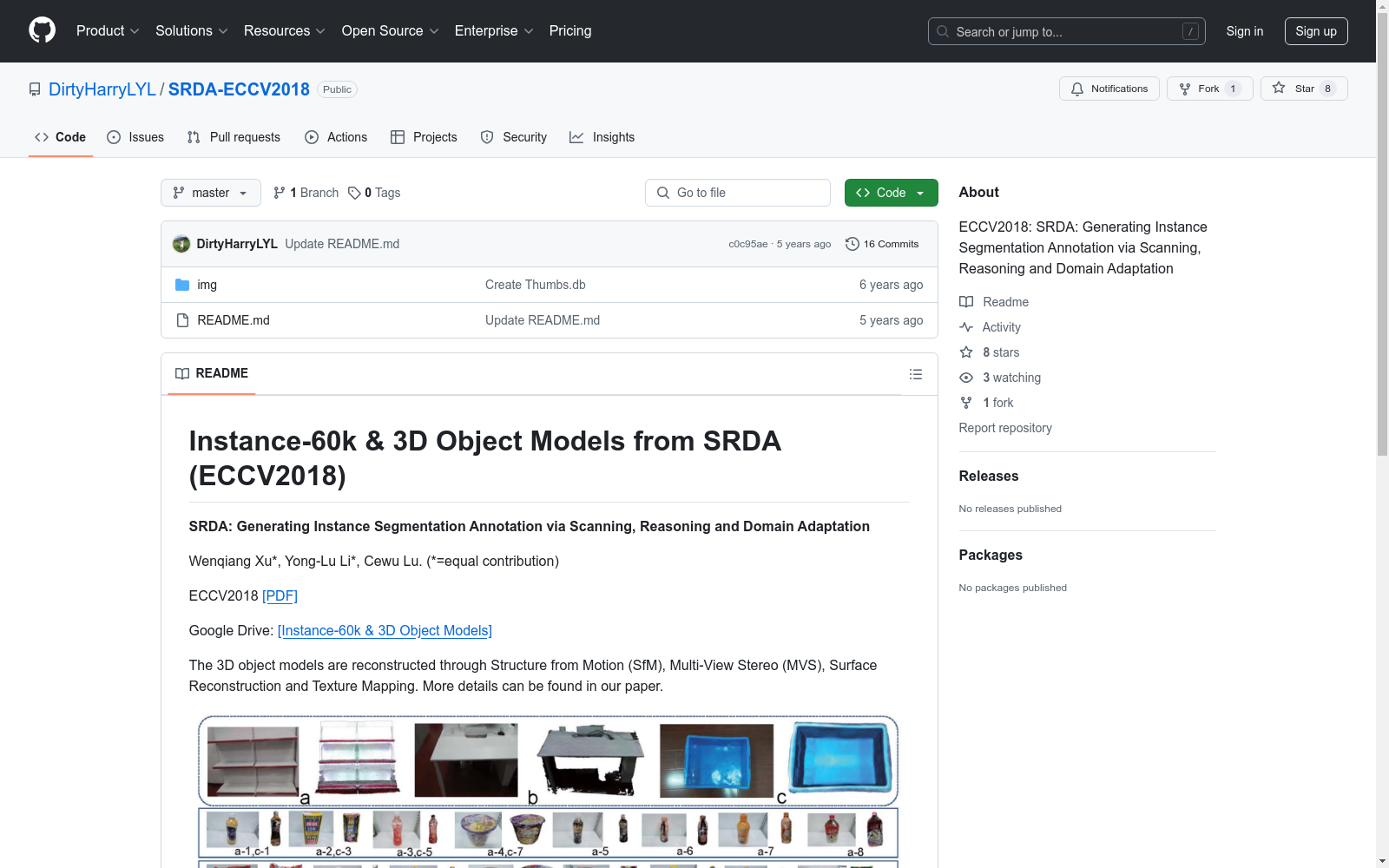Open the c0c95ae commit hash link
Image resolution: width=1389 pixels, height=868 pixels.
coord(748,244)
